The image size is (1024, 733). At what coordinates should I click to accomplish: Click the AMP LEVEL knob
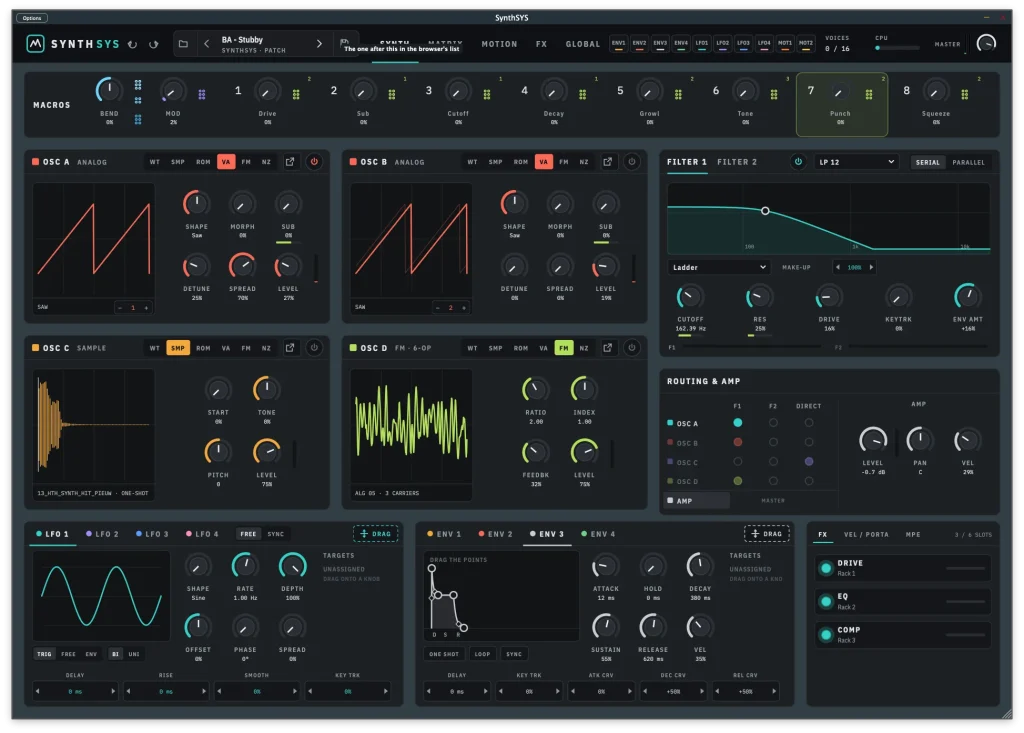(x=872, y=440)
